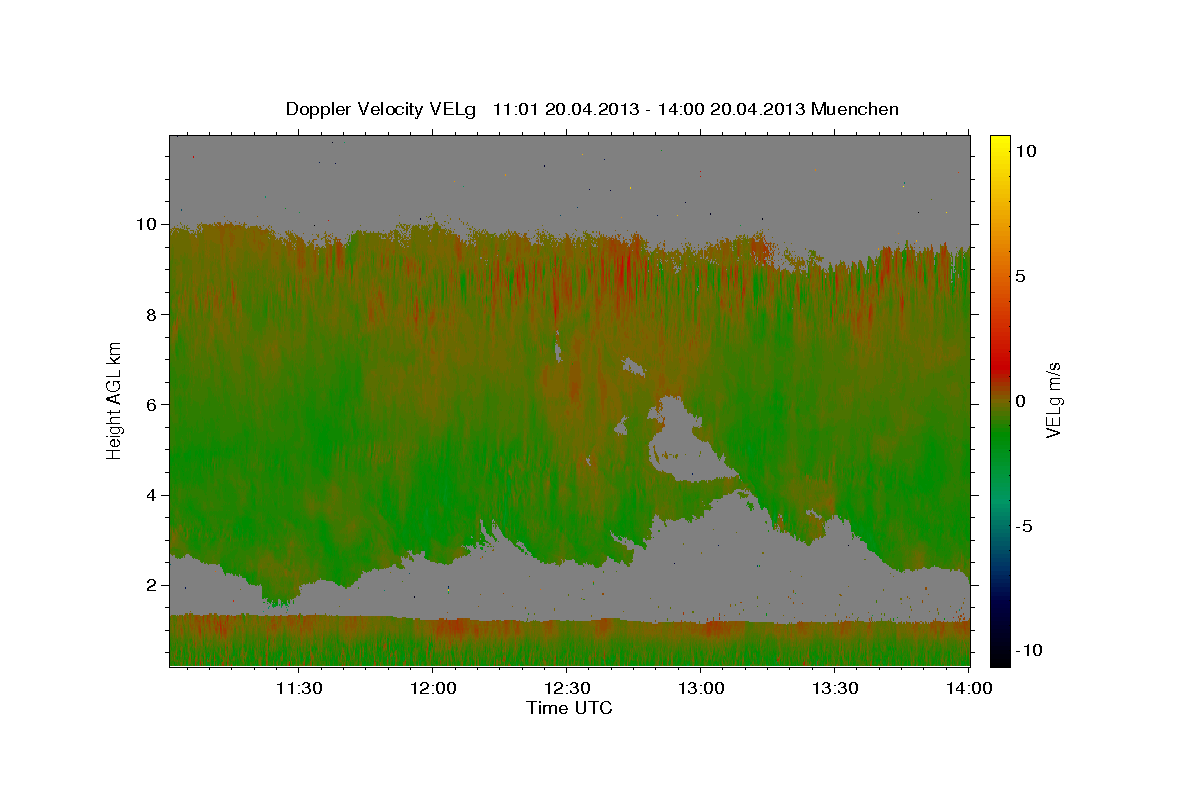Click the colorbar value 0 label

pos(1021,401)
